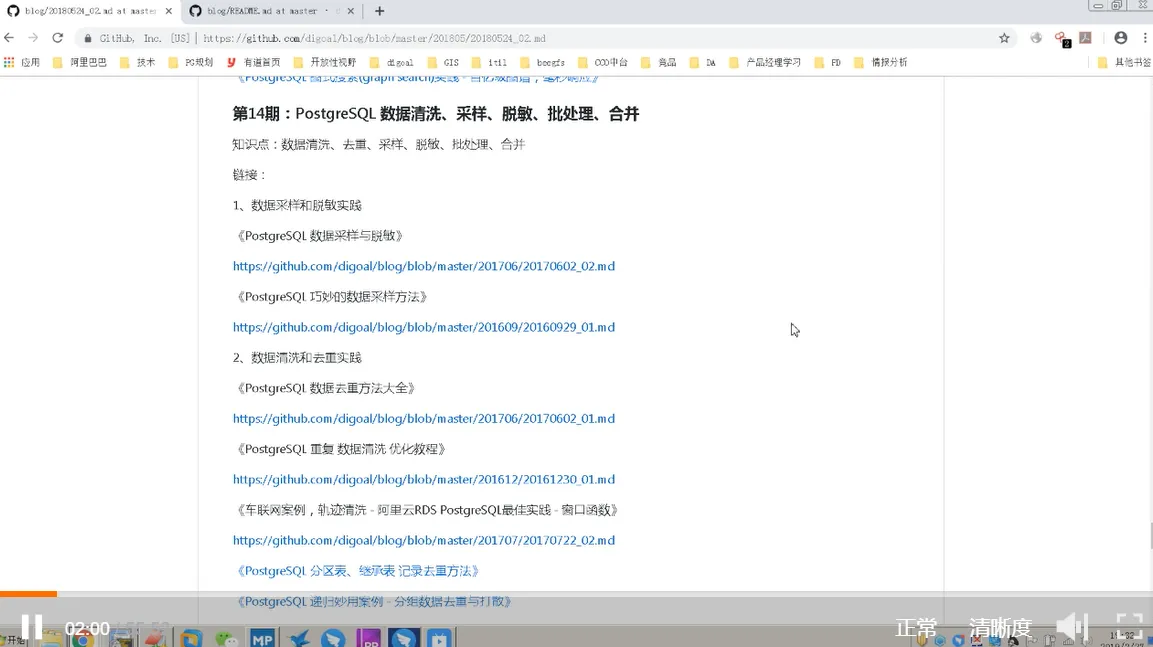The image size is (1153, 647).
Task: Click the page vertical scrollbar thumb
Action: (x=1151, y=536)
